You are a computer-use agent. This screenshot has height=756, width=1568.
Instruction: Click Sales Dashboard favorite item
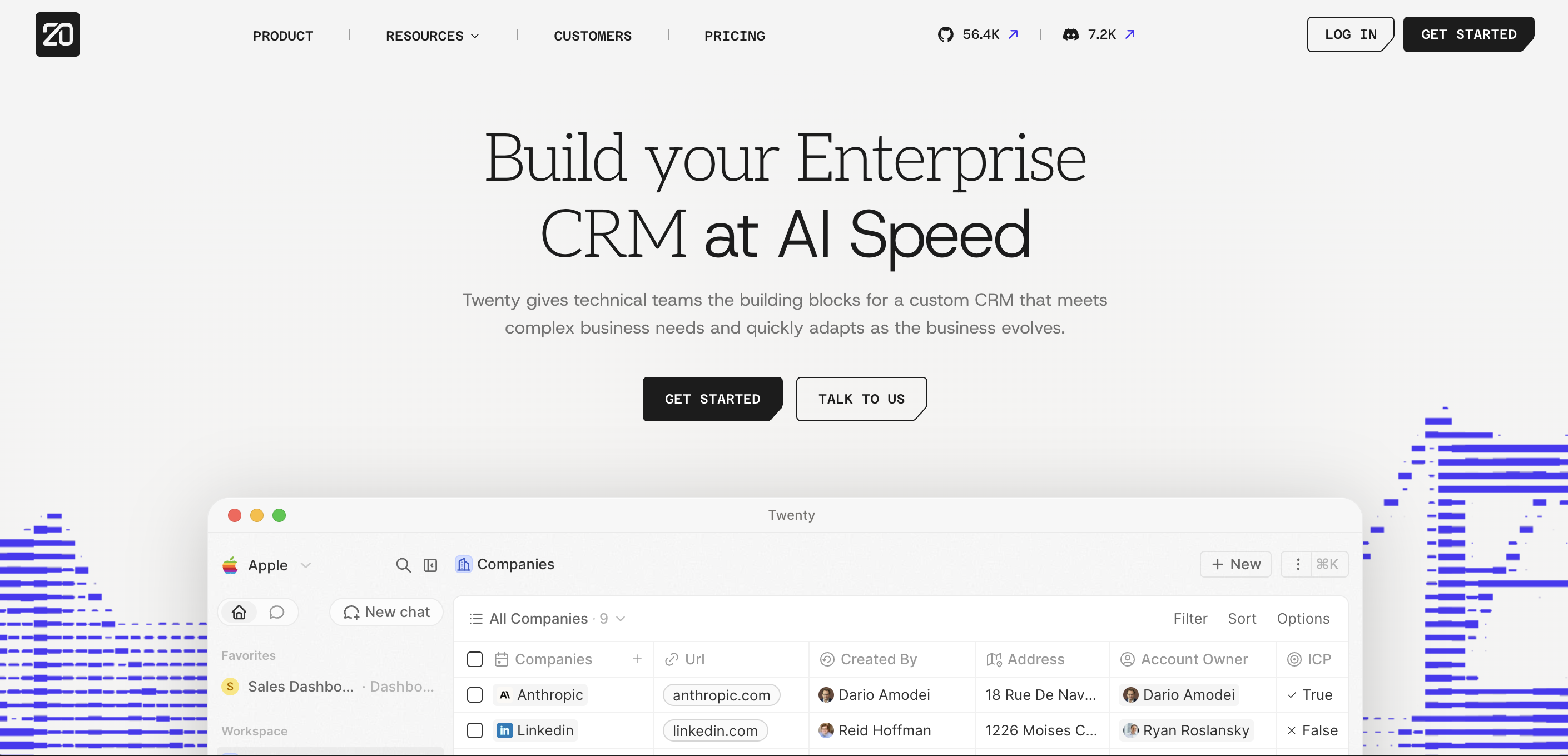pyautogui.click(x=328, y=686)
